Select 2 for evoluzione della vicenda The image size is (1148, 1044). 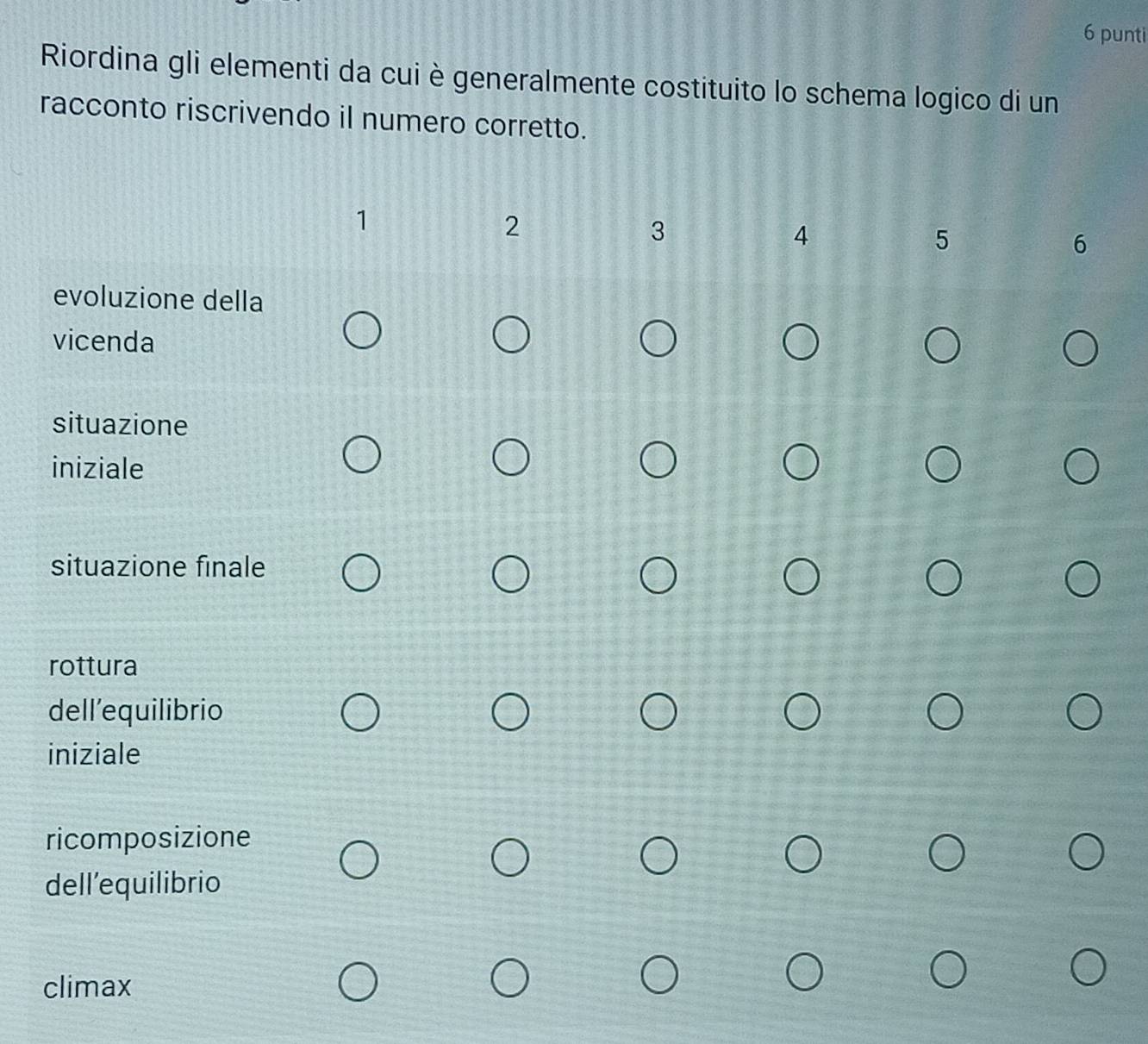coord(510,335)
